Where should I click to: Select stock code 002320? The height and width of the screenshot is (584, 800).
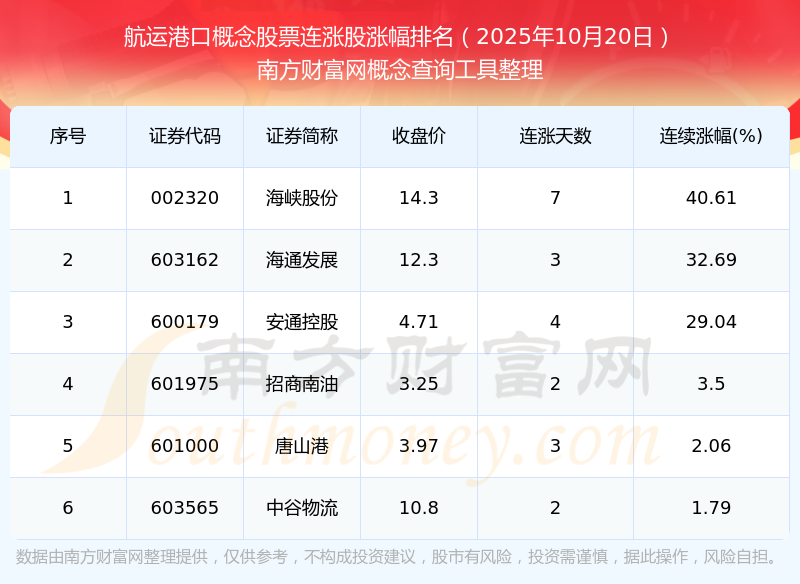click(185, 198)
